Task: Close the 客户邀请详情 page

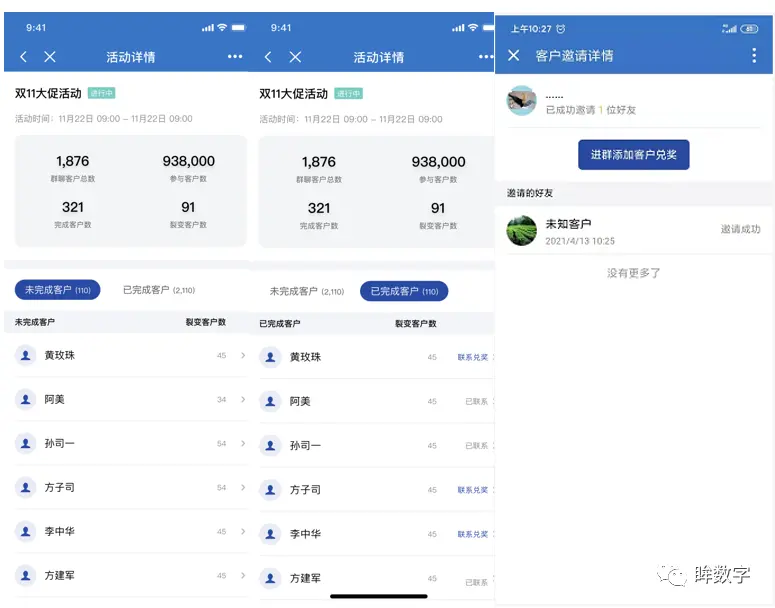Action: pos(514,56)
